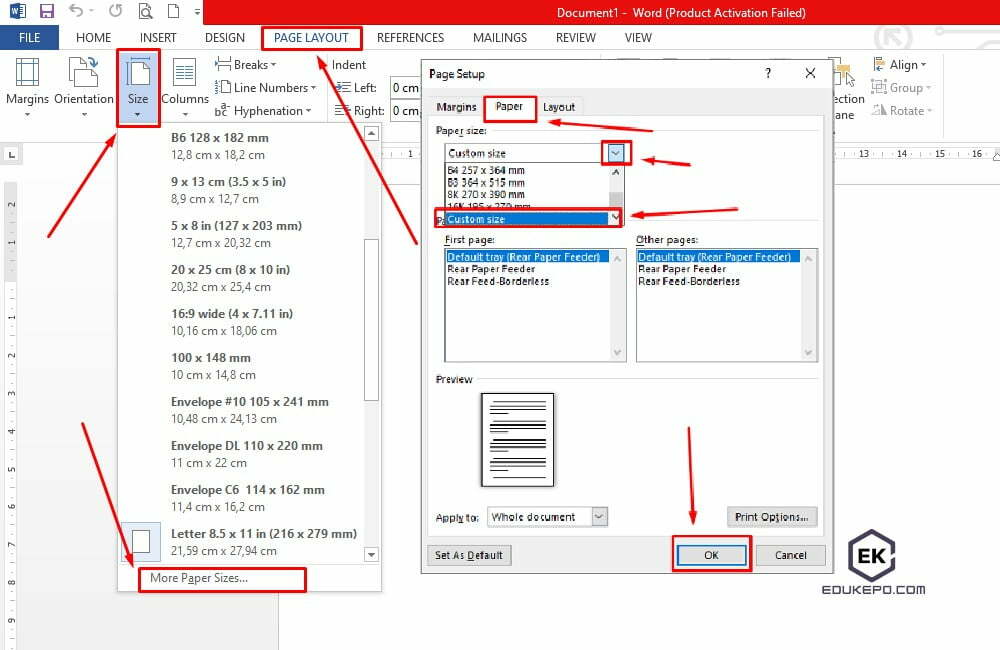
Task: Click the Right indent input field
Action: [406, 110]
